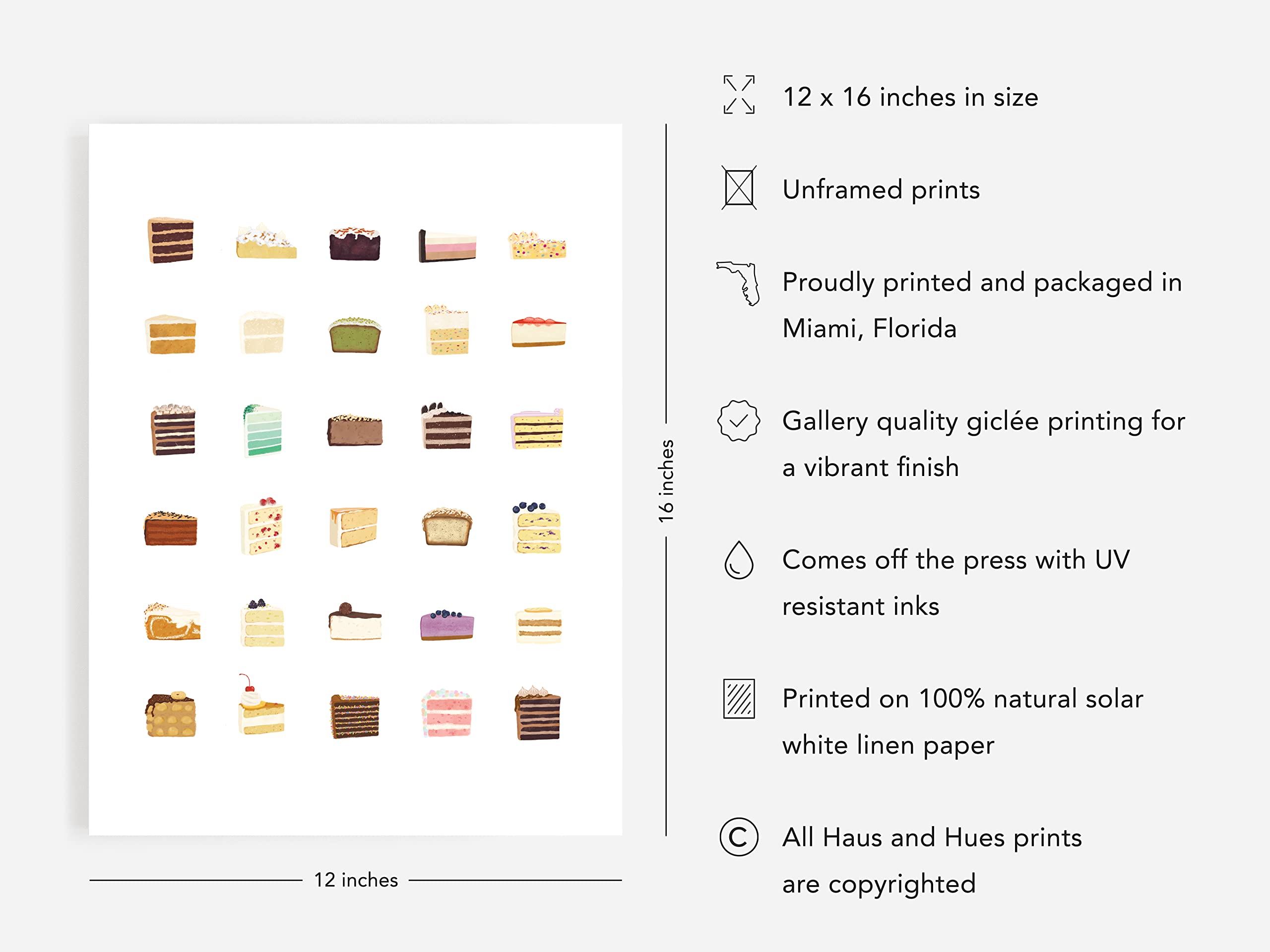This screenshot has height=952, width=1270.
Task: Click the crossed-out frame icon
Action: (x=738, y=187)
